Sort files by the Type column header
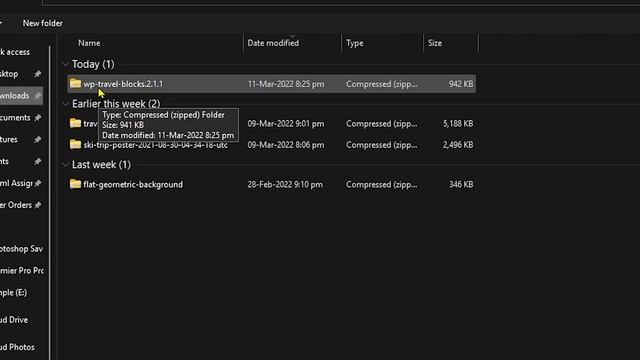The height and width of the screenshot is (360, 640). (x=355, y=43)
